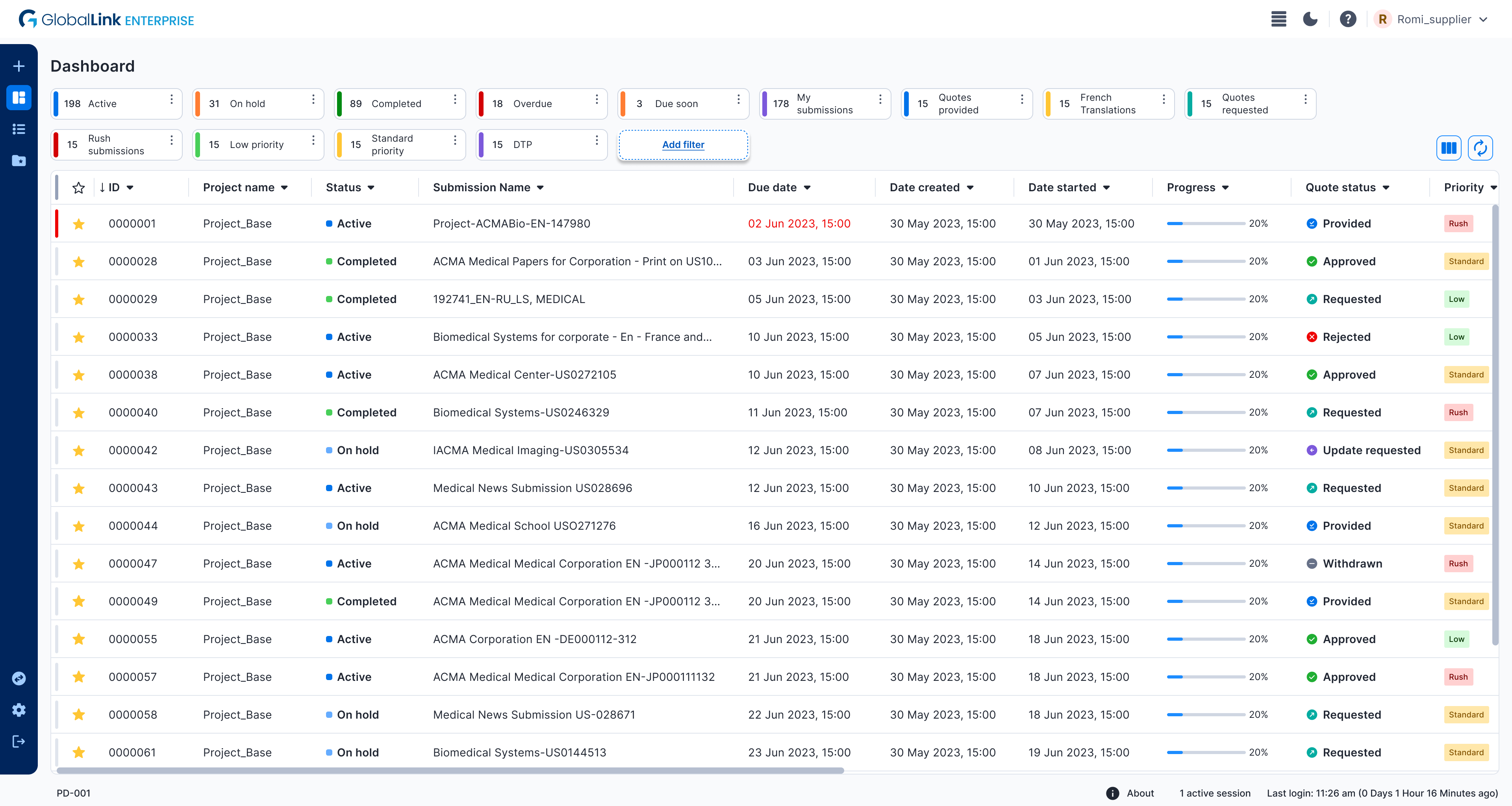Open the settings gear in sidebar
This screenshot has width=1512, height=806.
click(19, 710)
